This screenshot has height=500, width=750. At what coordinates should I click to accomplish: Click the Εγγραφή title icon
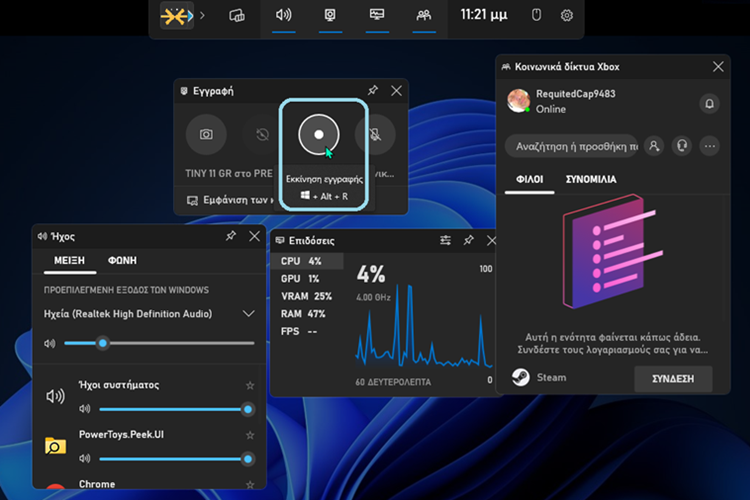pos(184,91)
